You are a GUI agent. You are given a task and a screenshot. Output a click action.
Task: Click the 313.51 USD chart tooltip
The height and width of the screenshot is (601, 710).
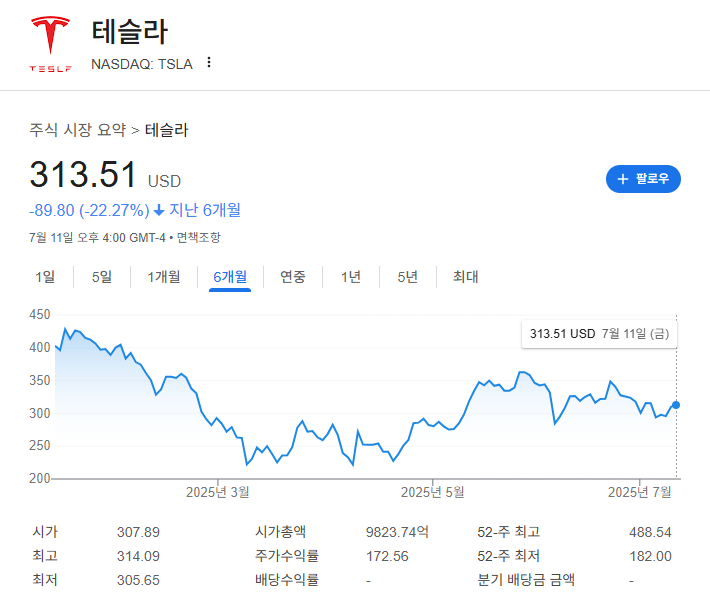(599, 334)
